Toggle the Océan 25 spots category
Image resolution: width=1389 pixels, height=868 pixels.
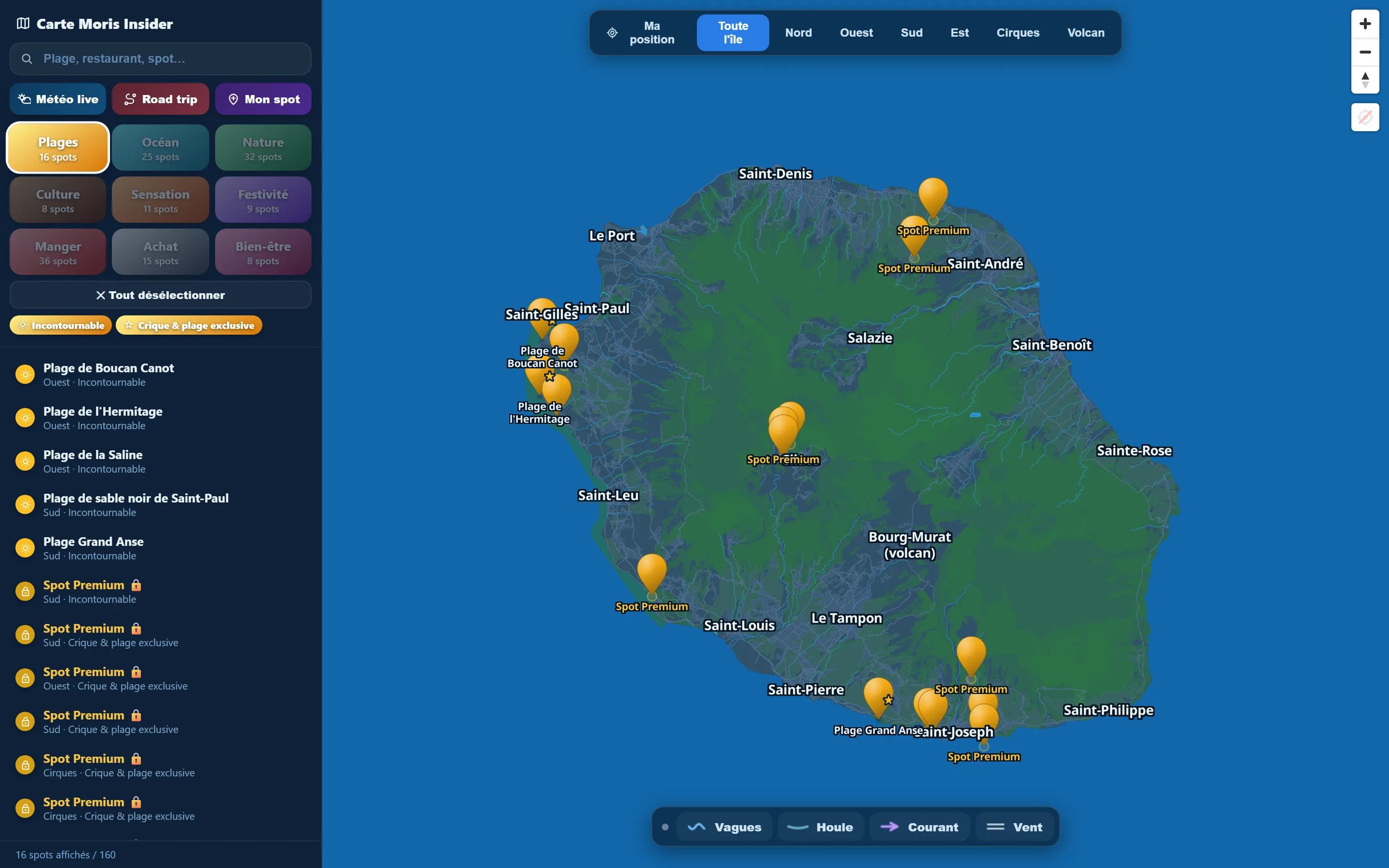point(160,148)
